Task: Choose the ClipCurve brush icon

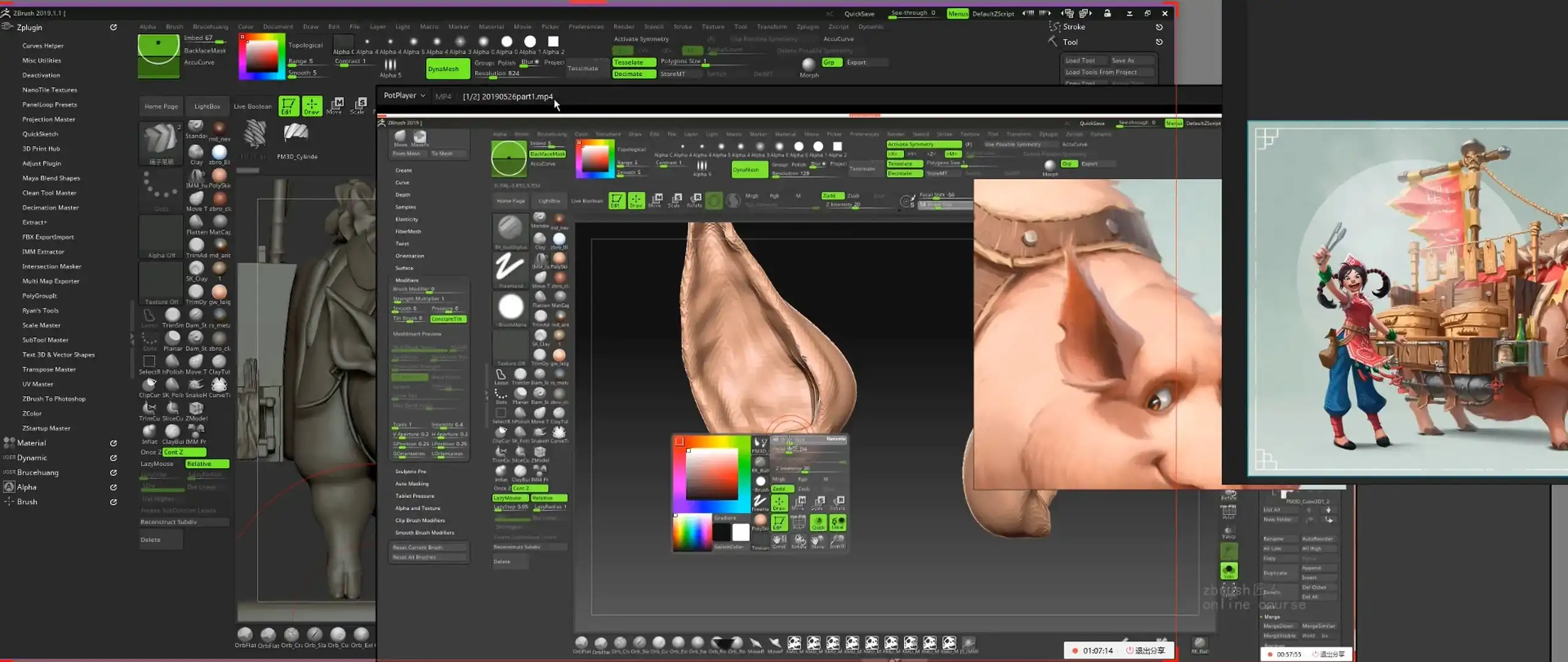Action: point(149,385)
